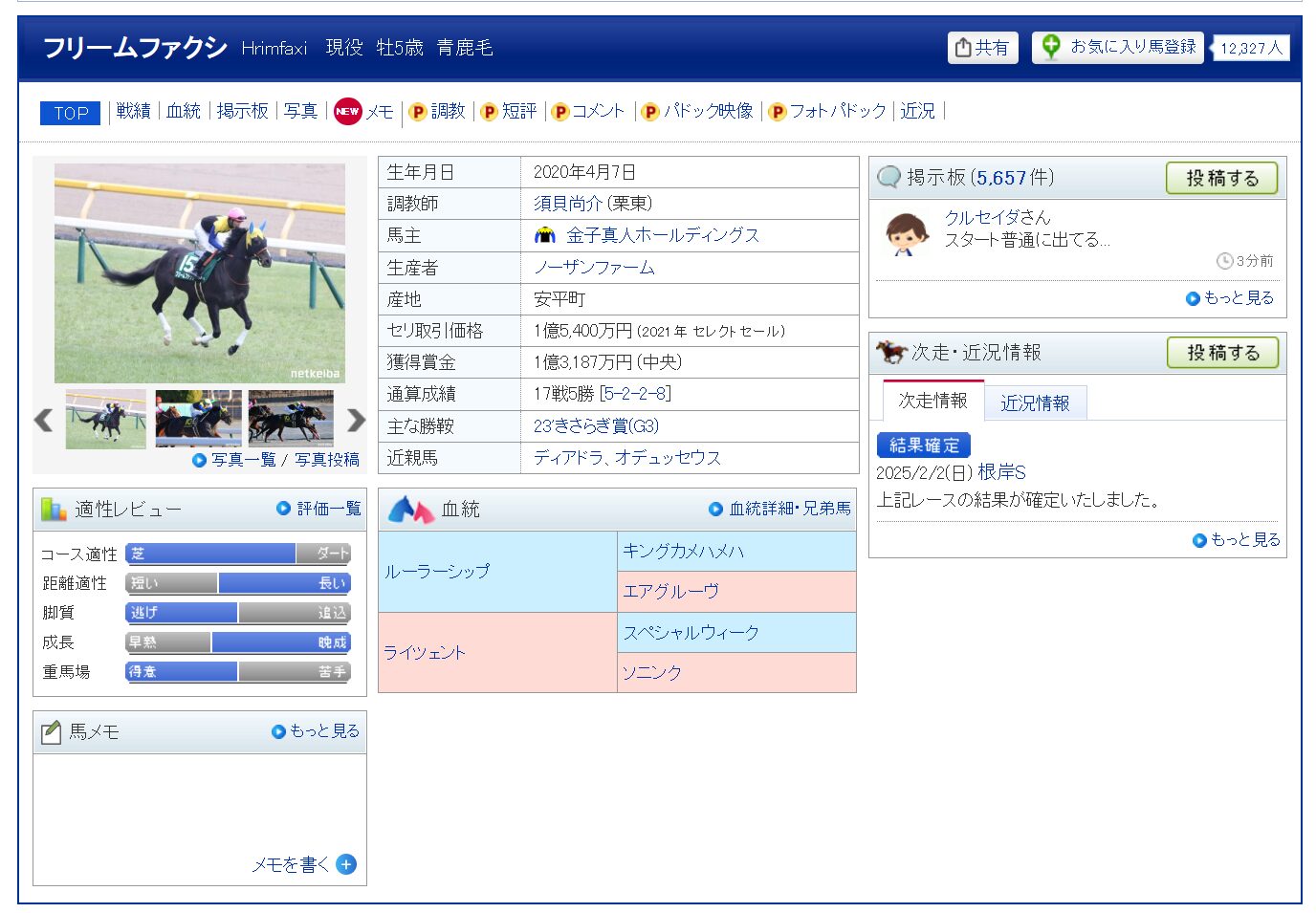Switch to 近況情報 tab
1316x913 pixels.
1035,403
